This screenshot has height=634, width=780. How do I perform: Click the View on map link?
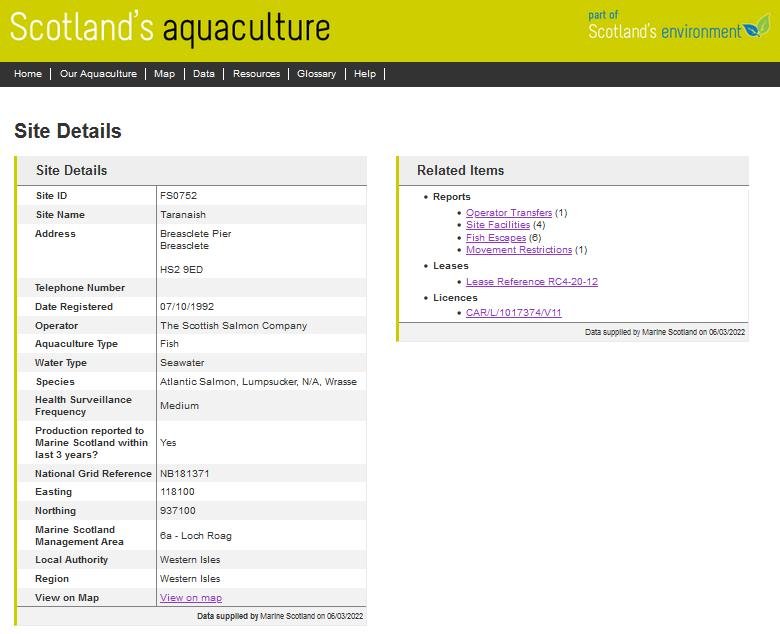click(191, 598)
